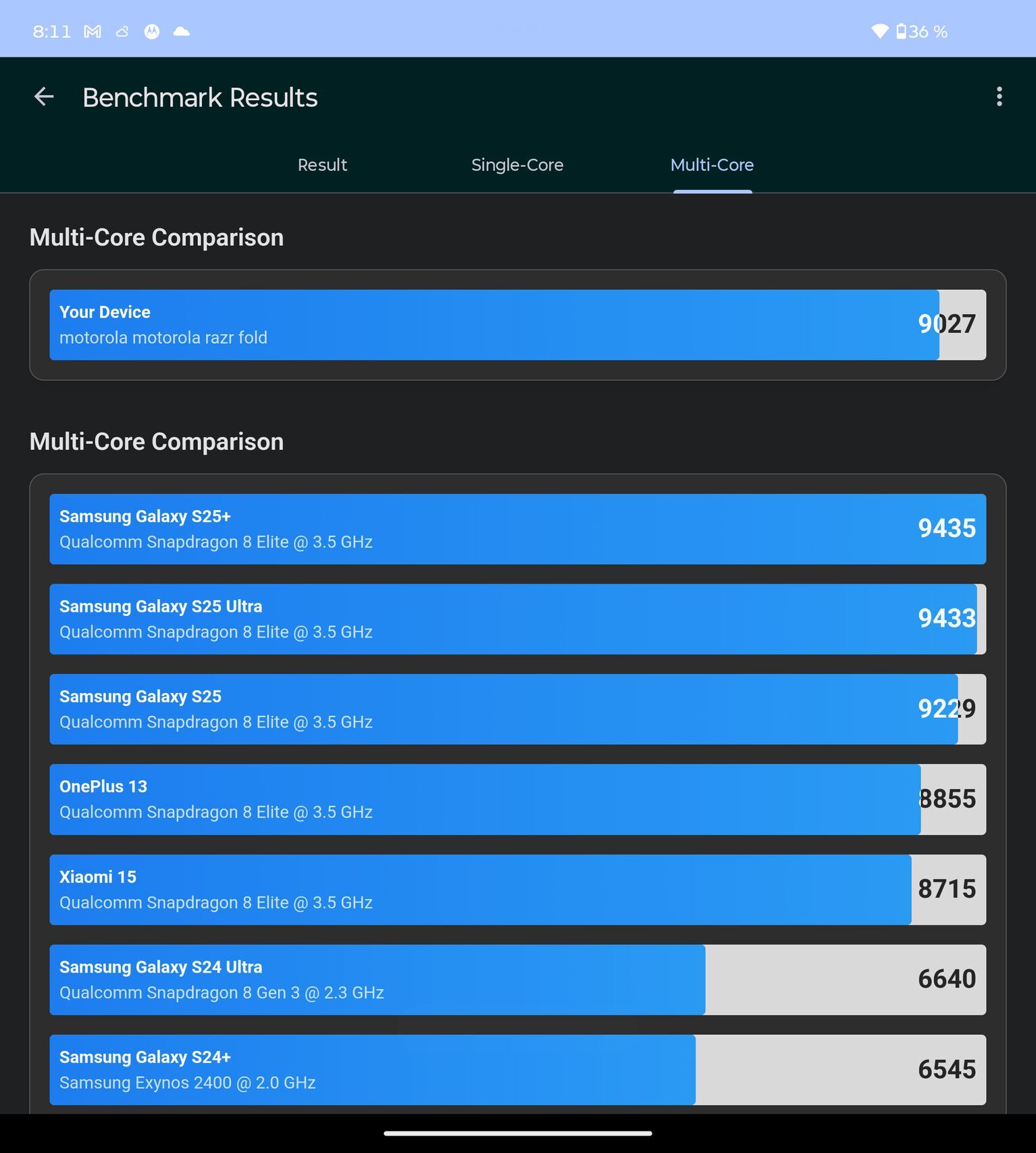Viewport: 1036px width, 1153px height.
Task: Tap the Gmail notification icon
Action: pos(93,32)
